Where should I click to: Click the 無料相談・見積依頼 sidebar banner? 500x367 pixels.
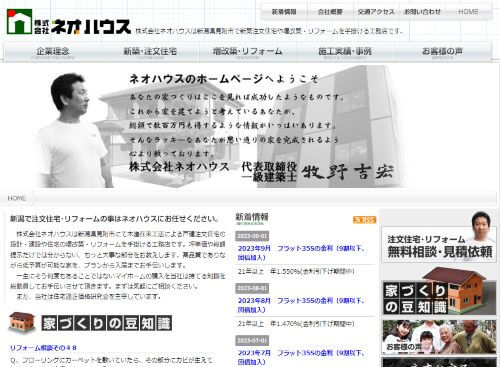tap(439, 236)
